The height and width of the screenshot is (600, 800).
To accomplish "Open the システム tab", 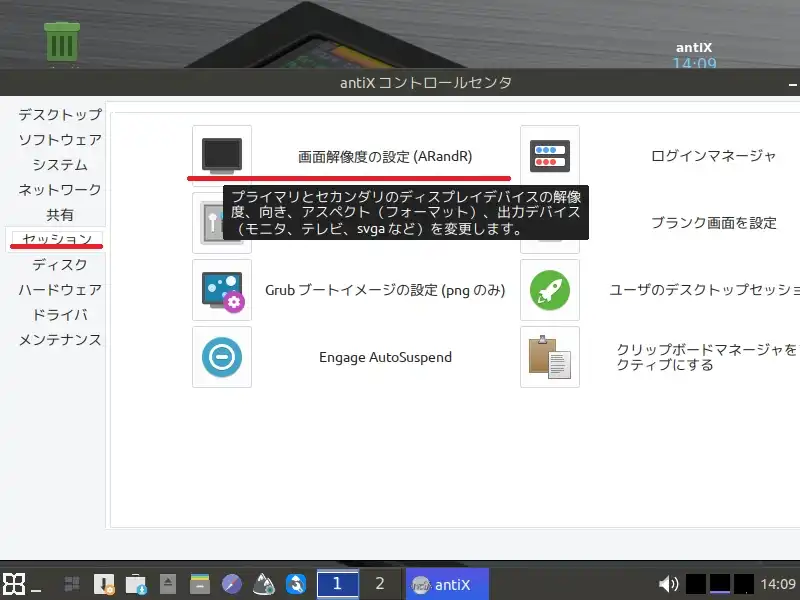I will click(x=59, y=165).
